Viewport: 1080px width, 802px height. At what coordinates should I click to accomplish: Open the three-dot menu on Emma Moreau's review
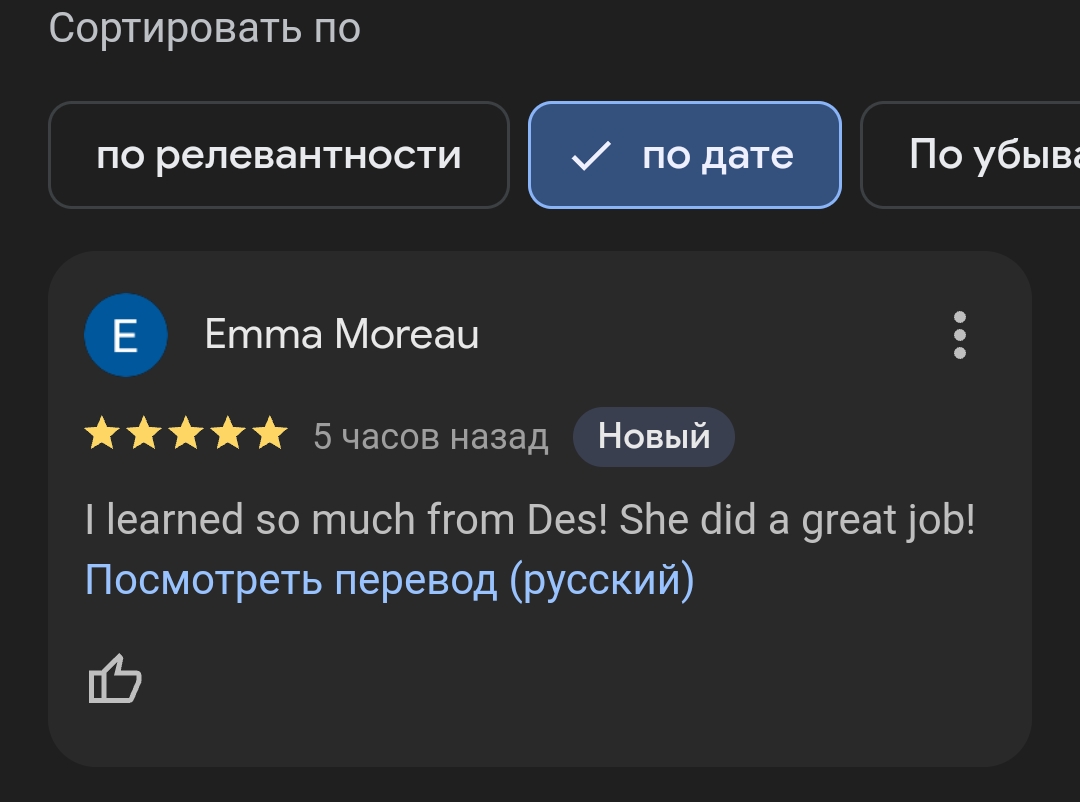(959, 335)
